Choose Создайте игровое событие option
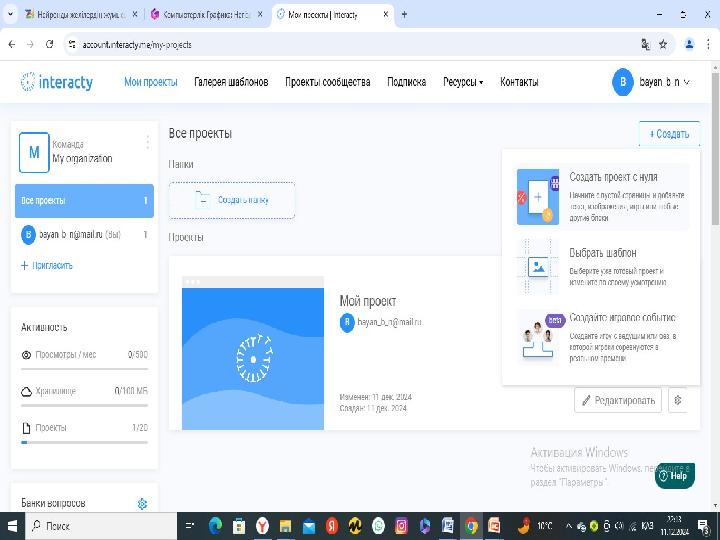The image size is (720, 540). pos(602,337)
